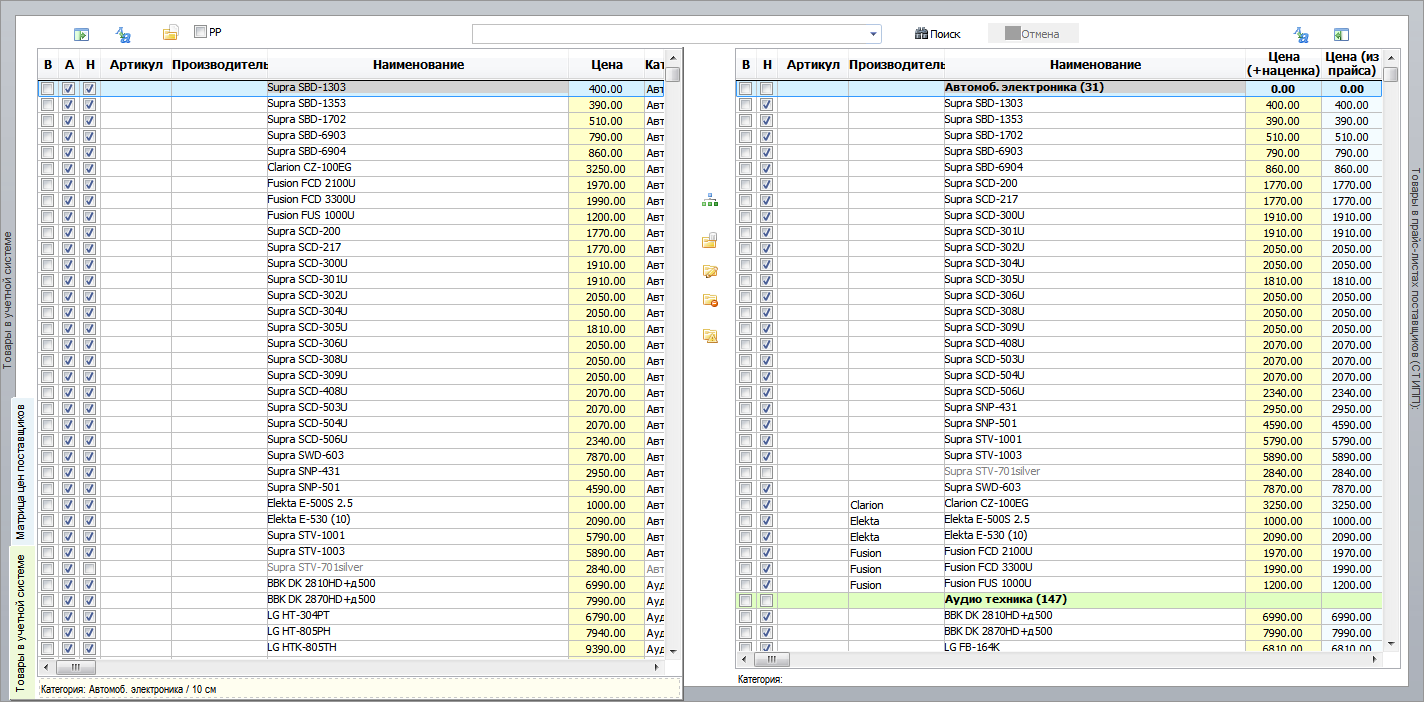Screen dimensions: 1424x702
Task: Toggle the РР checkbox
Action: 200,32
